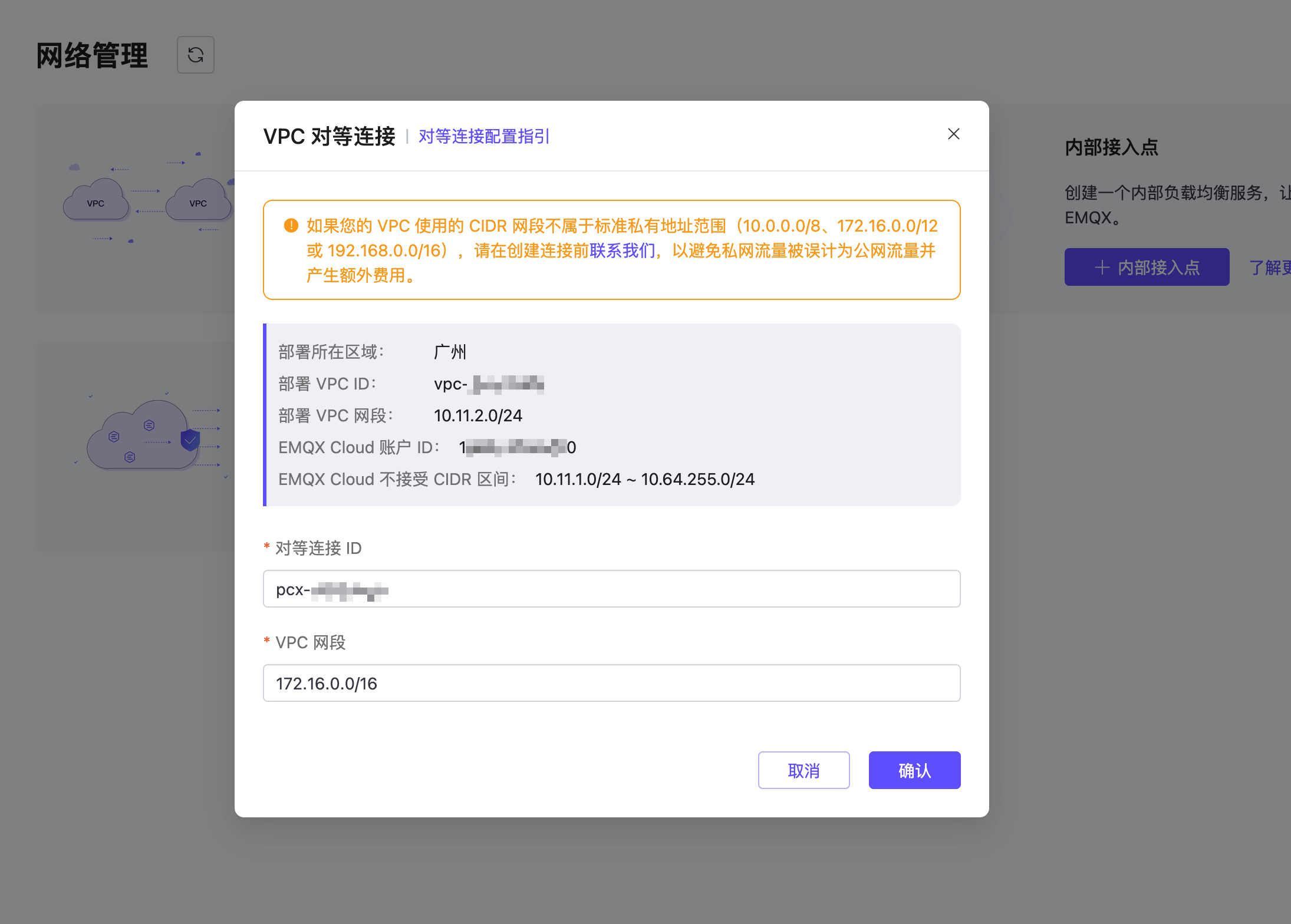
Task: Select the CIDR range 10.11.1.0/24 ~ 10.64.255.0/24
Action: [x=645, y=480]
